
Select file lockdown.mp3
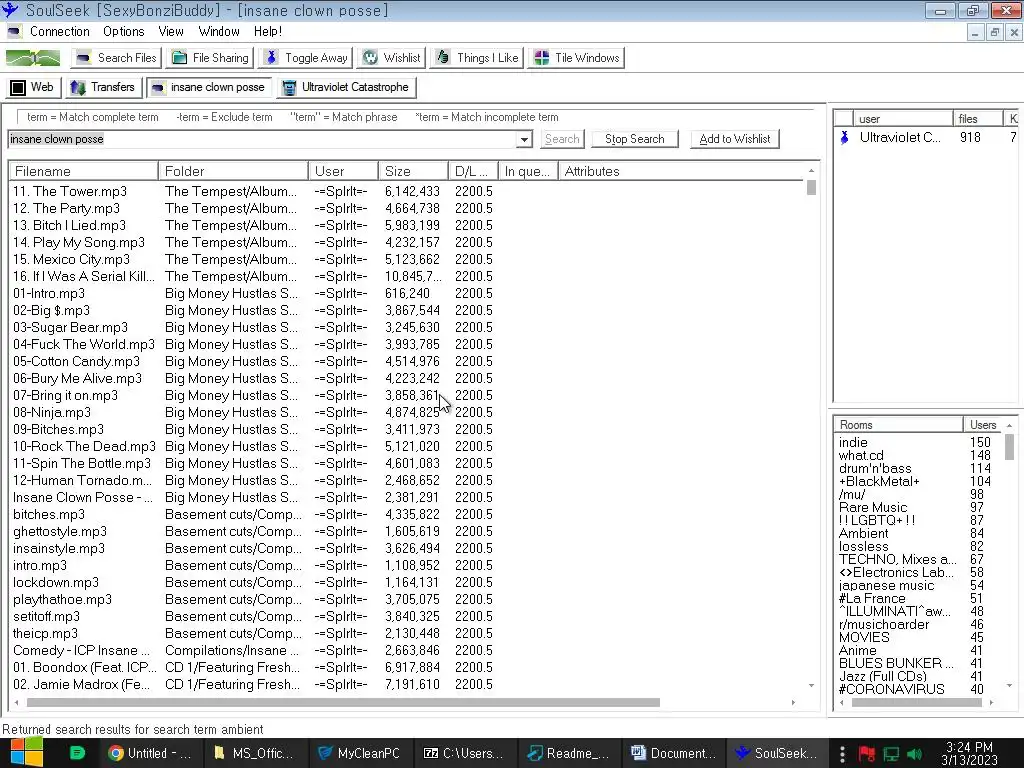(56, 582)
